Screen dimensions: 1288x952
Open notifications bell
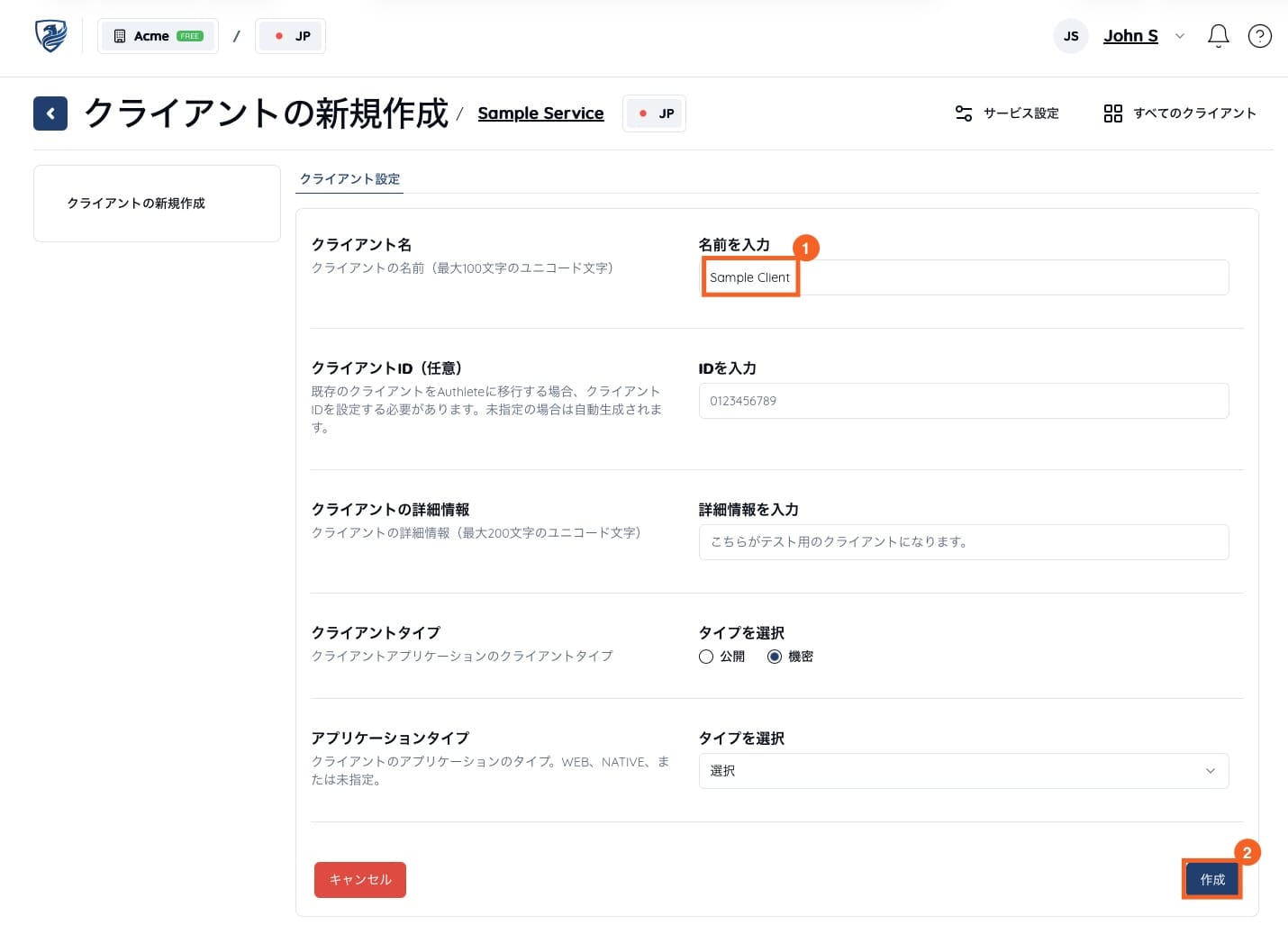click(x=1218, y=36)
